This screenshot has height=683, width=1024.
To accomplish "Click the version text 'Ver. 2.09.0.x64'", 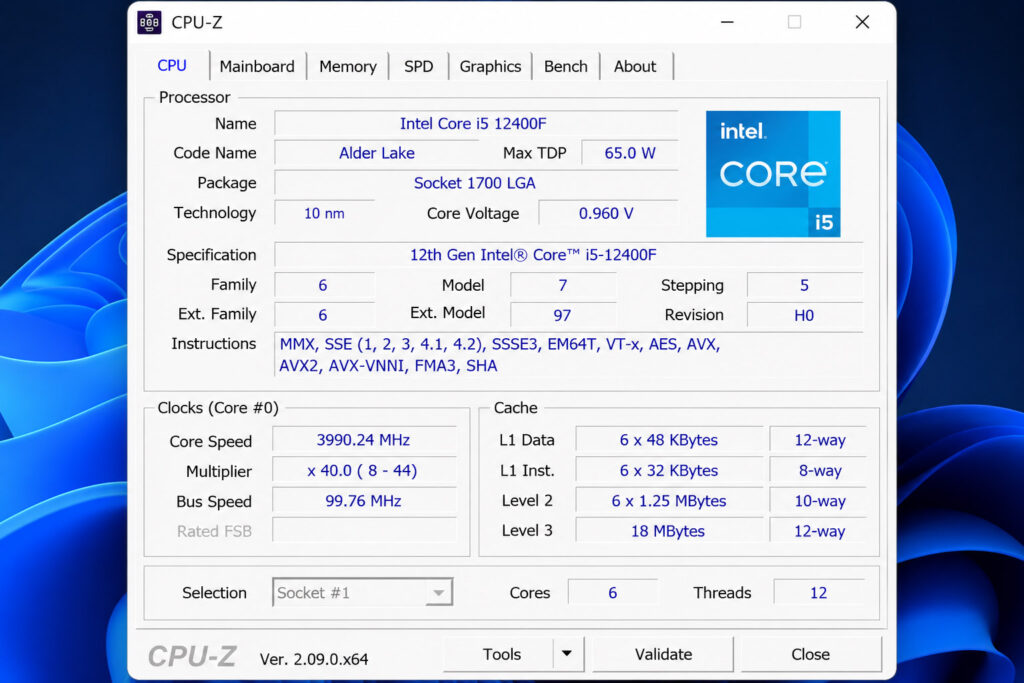I will pyautogui.click(x=314, y=659).
